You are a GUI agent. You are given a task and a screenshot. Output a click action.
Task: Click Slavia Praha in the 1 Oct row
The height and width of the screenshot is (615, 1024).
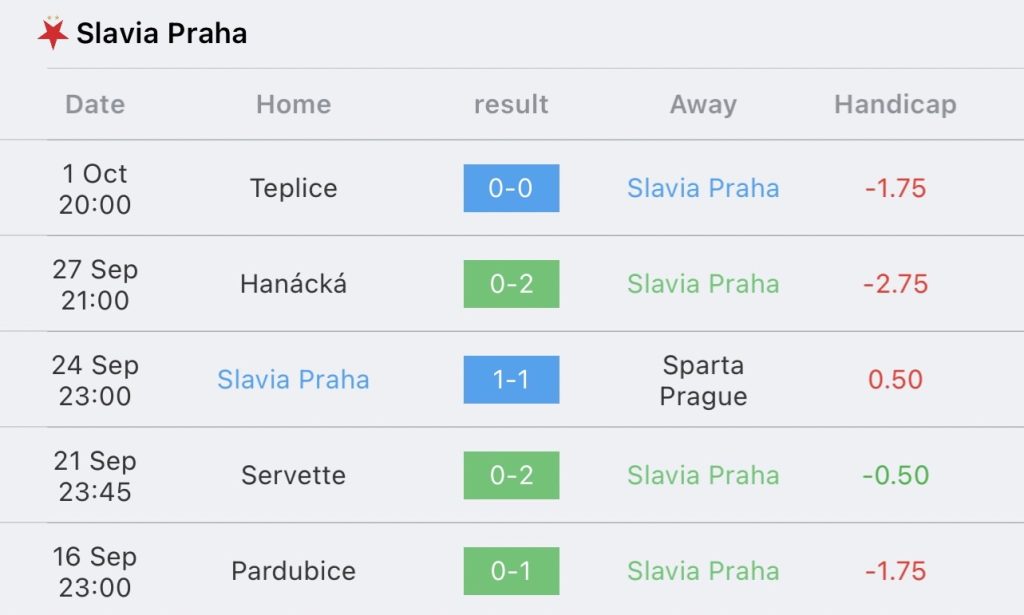703,188
